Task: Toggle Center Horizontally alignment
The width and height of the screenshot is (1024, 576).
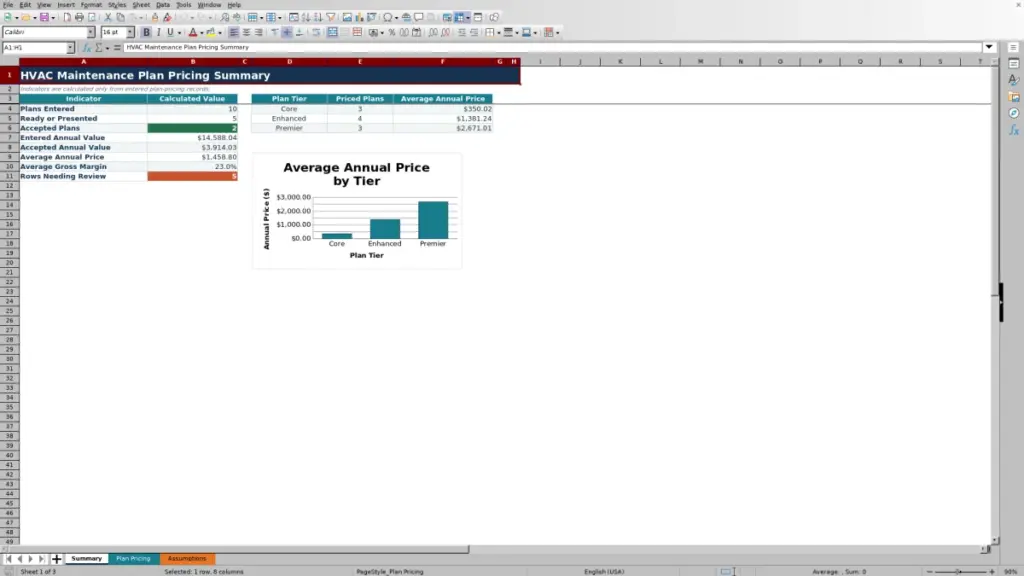Action: (x=246, y=33)
